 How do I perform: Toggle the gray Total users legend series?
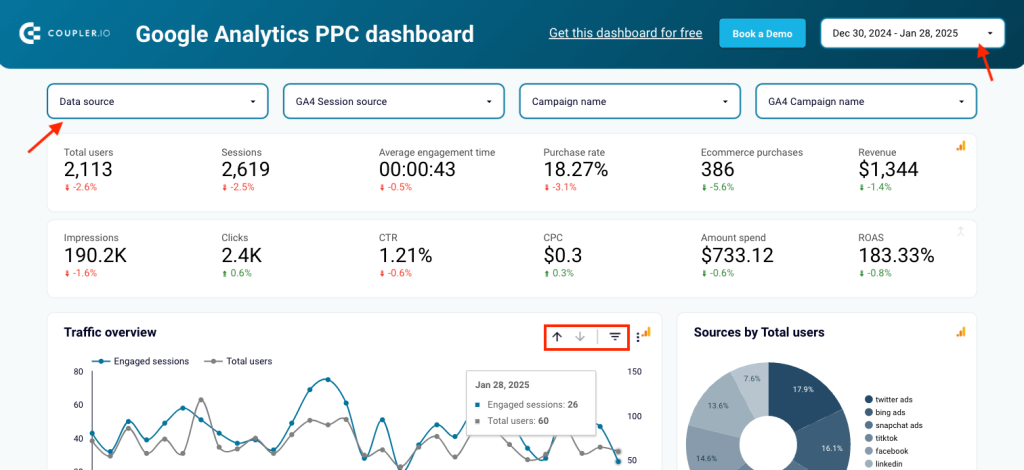(238, 361)
